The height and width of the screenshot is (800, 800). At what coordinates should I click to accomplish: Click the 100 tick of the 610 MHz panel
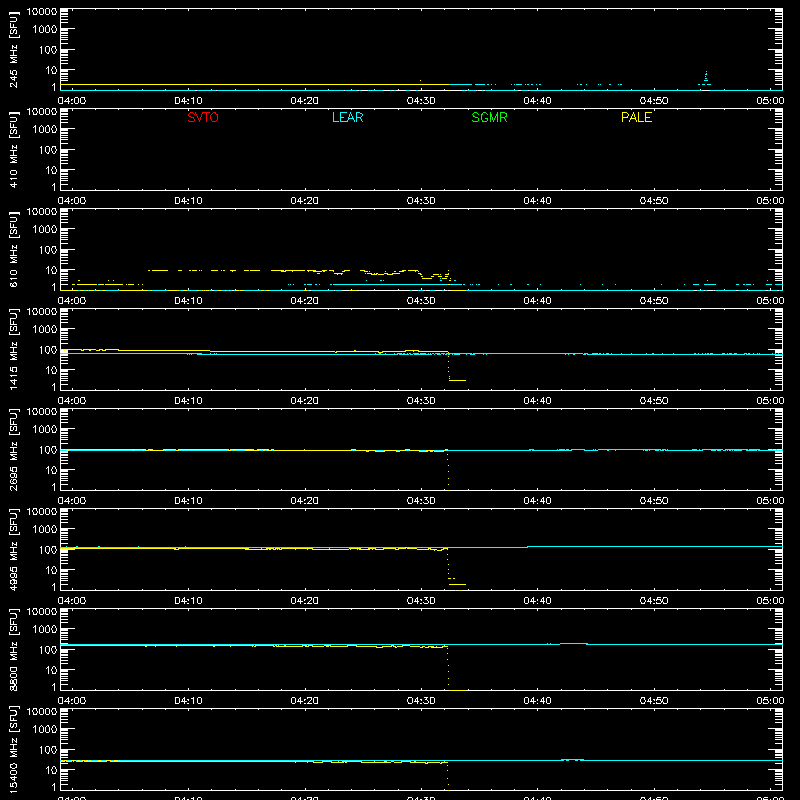tap(48, 250)
